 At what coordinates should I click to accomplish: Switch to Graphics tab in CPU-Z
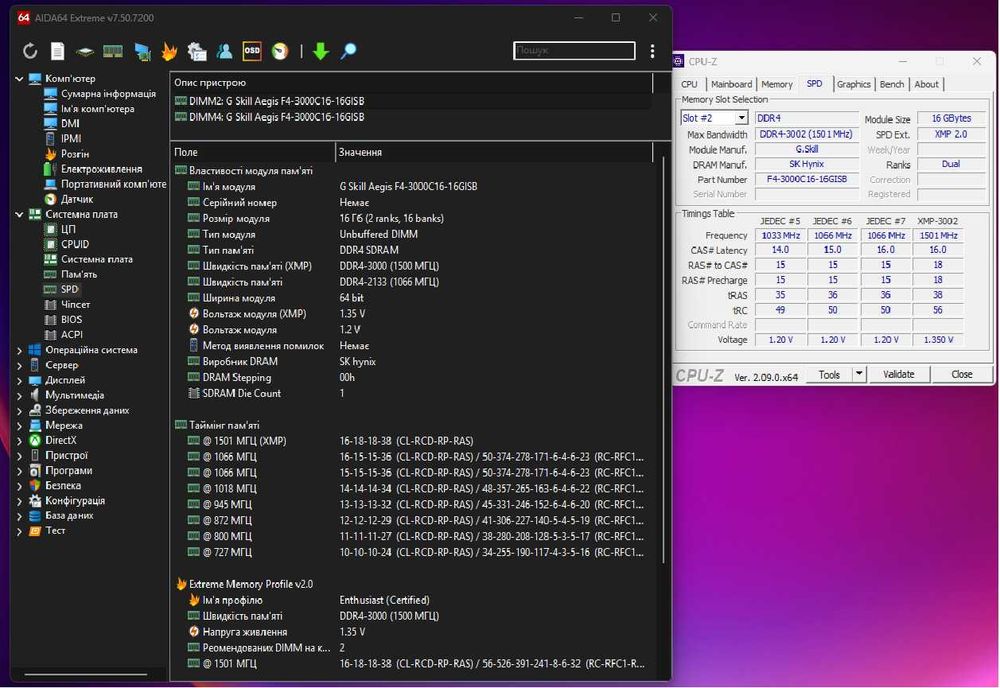(x=853, y=84)
